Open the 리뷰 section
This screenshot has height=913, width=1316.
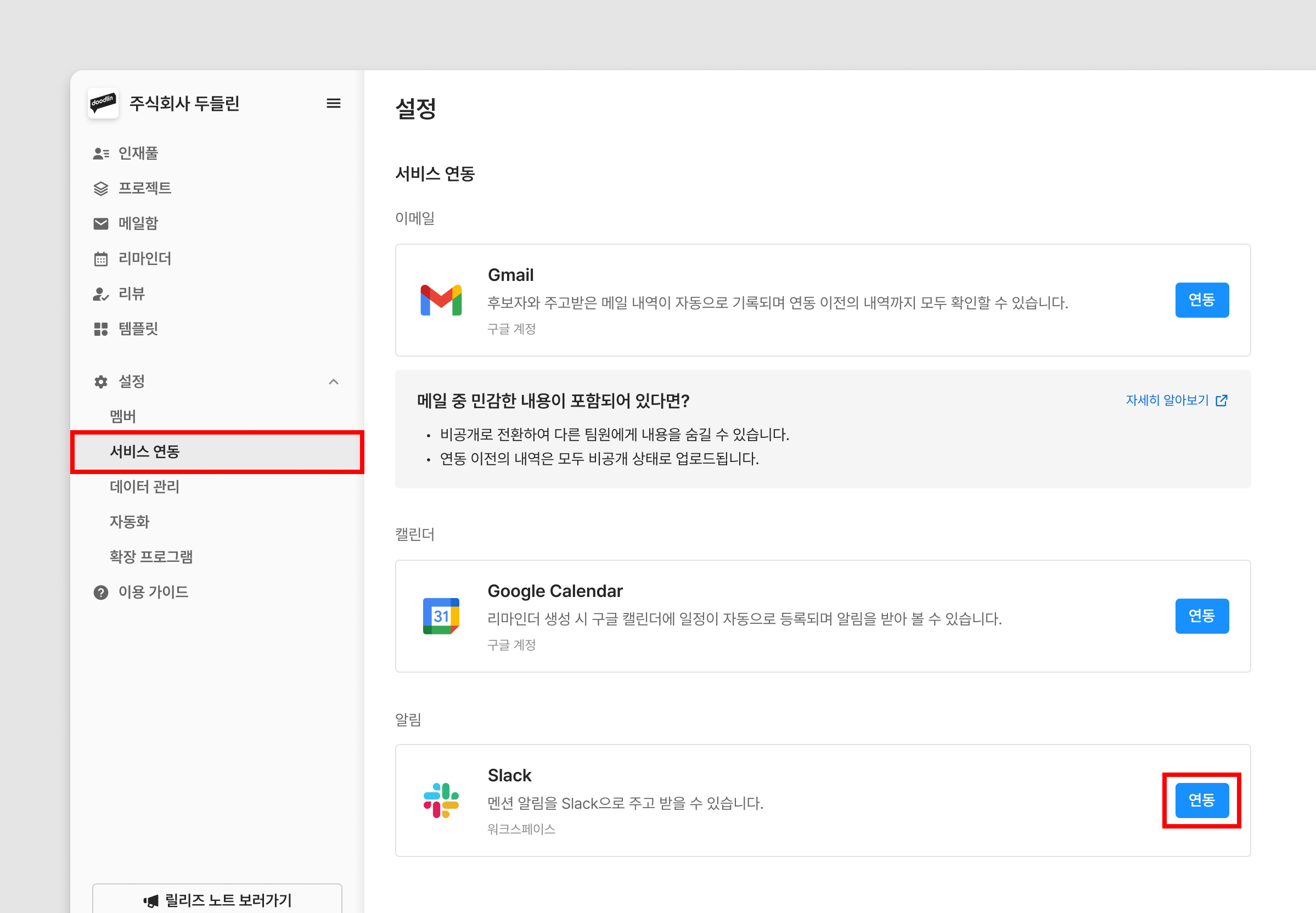(x=131, y=294)
